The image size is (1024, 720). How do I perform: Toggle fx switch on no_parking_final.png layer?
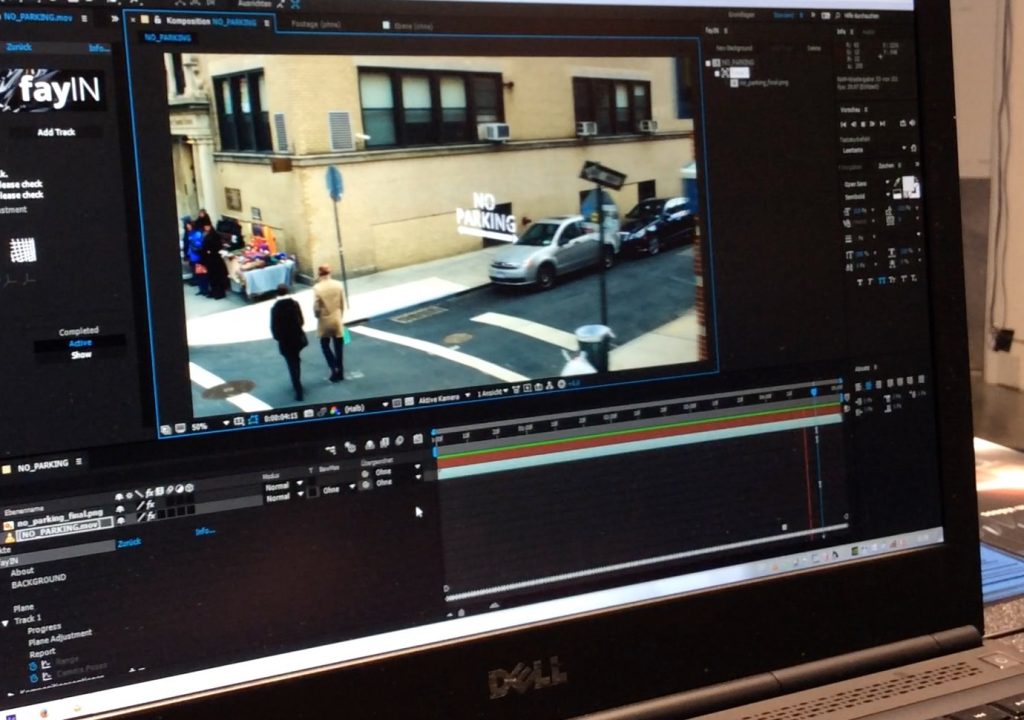click(x=150, y=504)
